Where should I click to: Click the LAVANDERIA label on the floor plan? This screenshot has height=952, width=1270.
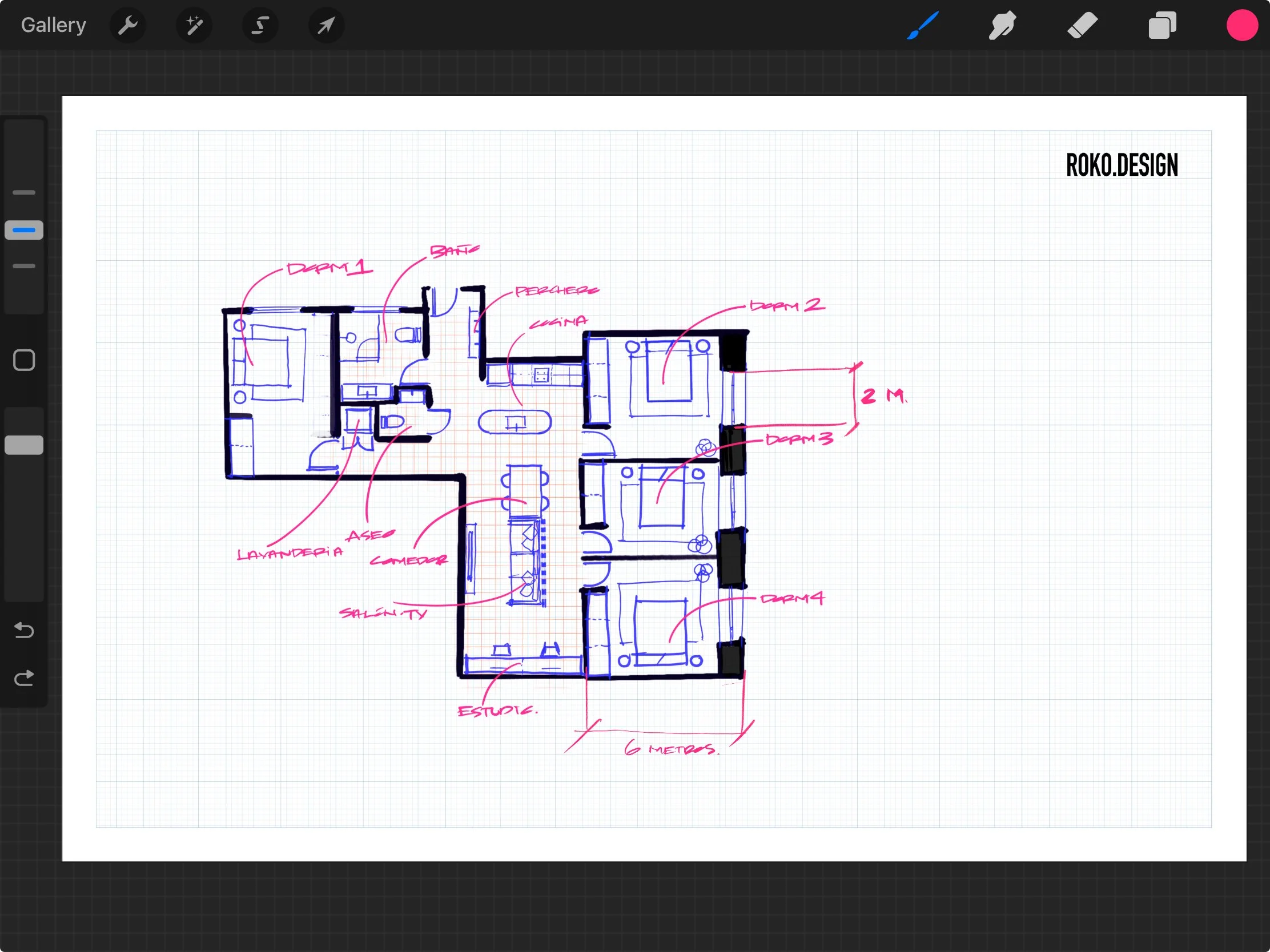point(290,553)
